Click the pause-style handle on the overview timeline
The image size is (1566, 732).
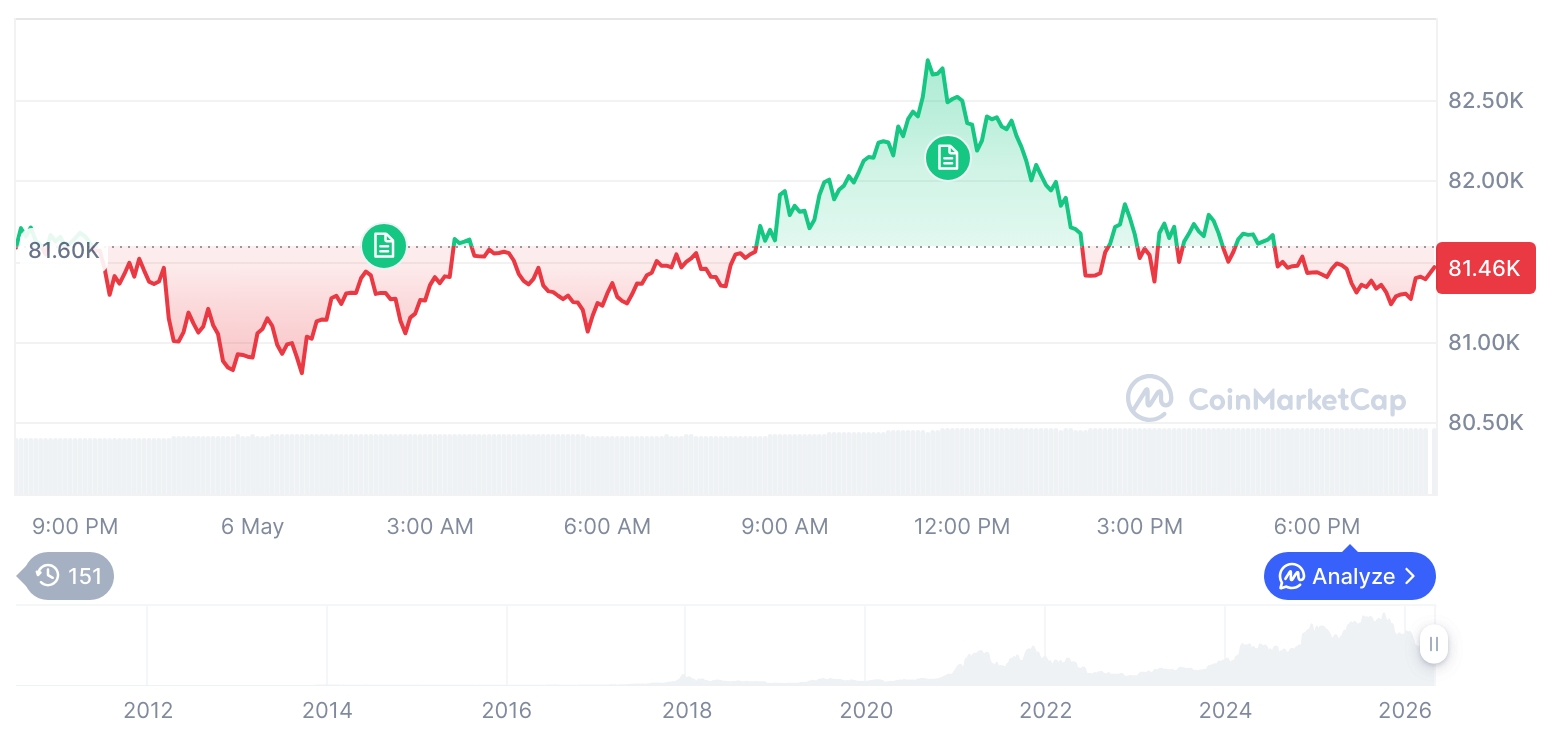coord(1434,644)
